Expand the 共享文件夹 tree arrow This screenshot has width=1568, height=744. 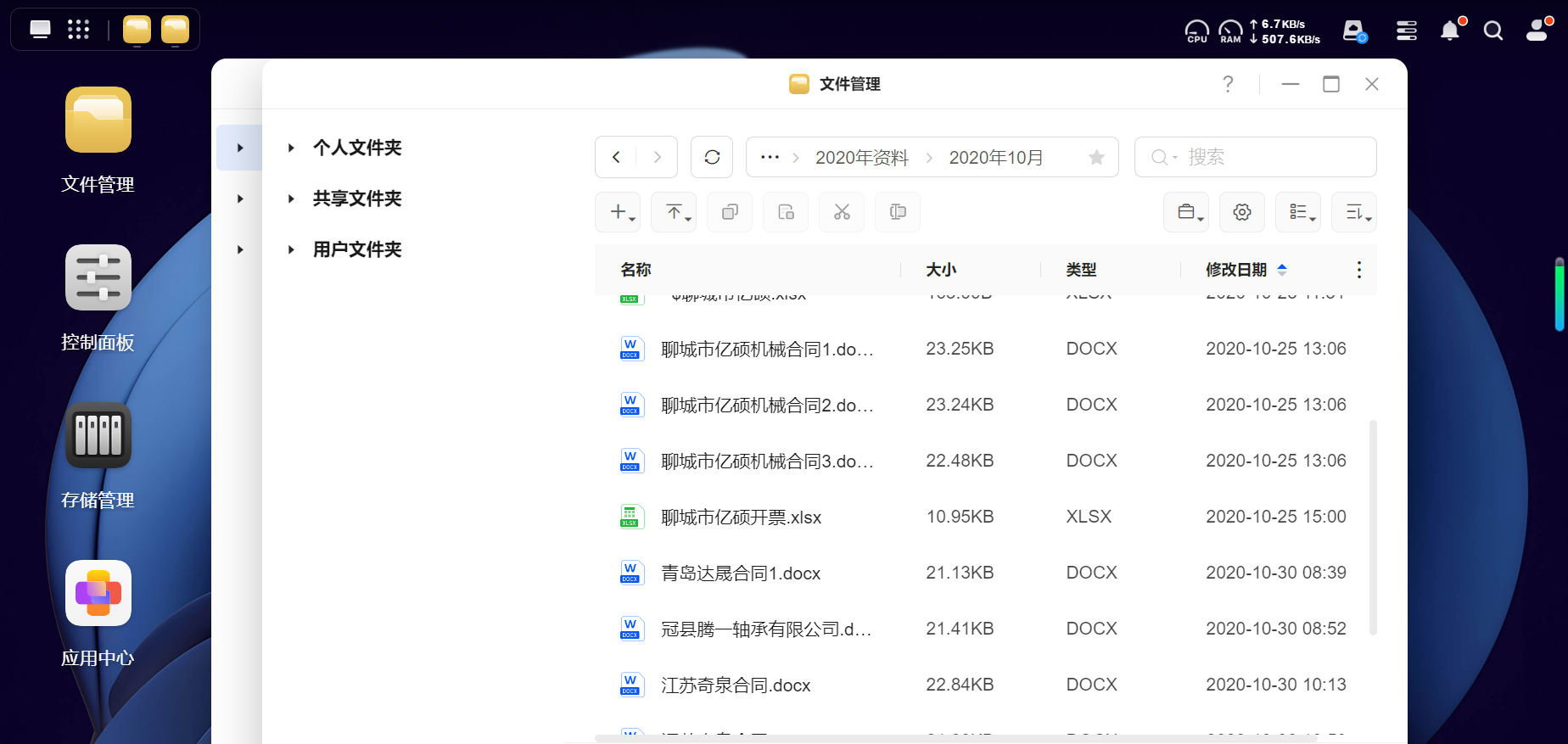click(x=291, y=199)
